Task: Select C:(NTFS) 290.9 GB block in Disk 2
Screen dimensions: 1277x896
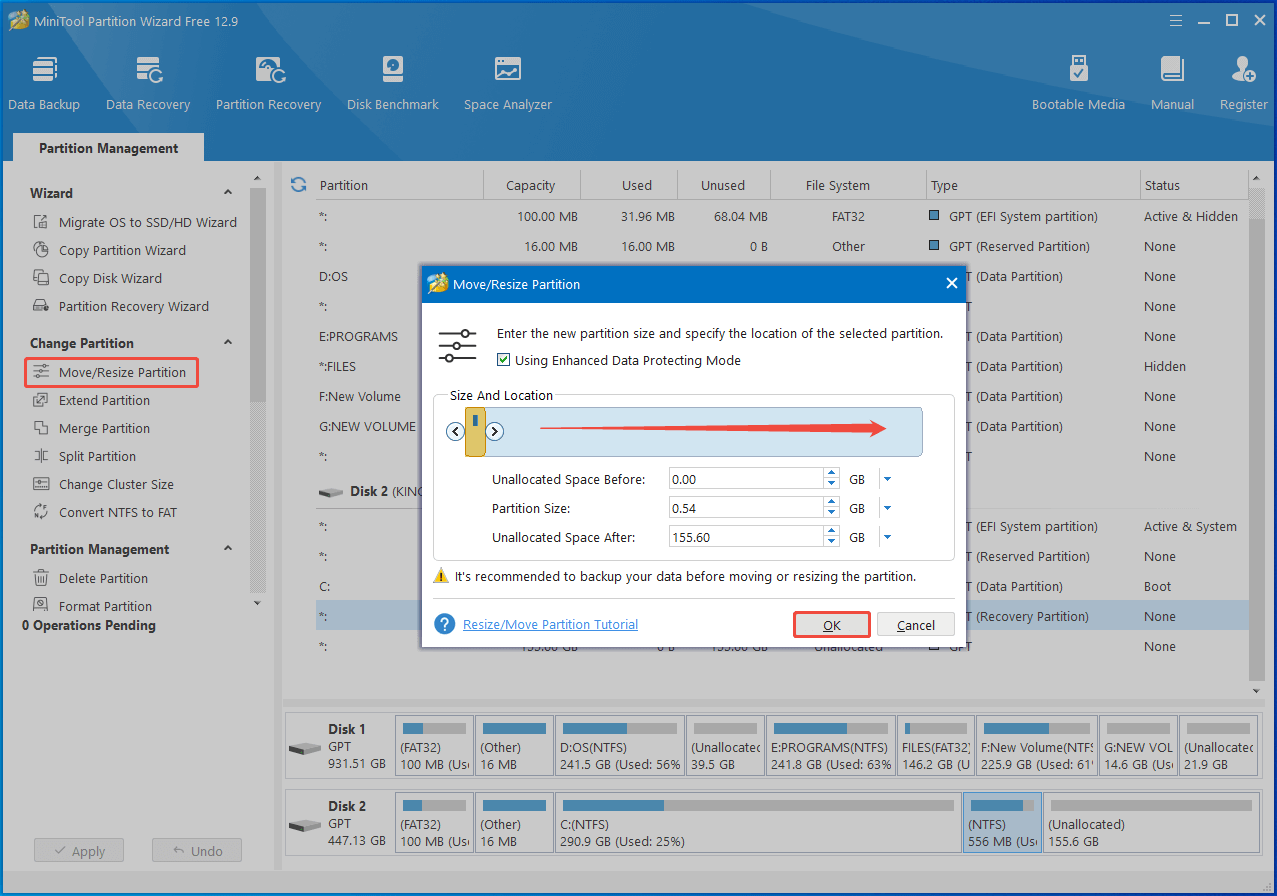Action: 758,822
